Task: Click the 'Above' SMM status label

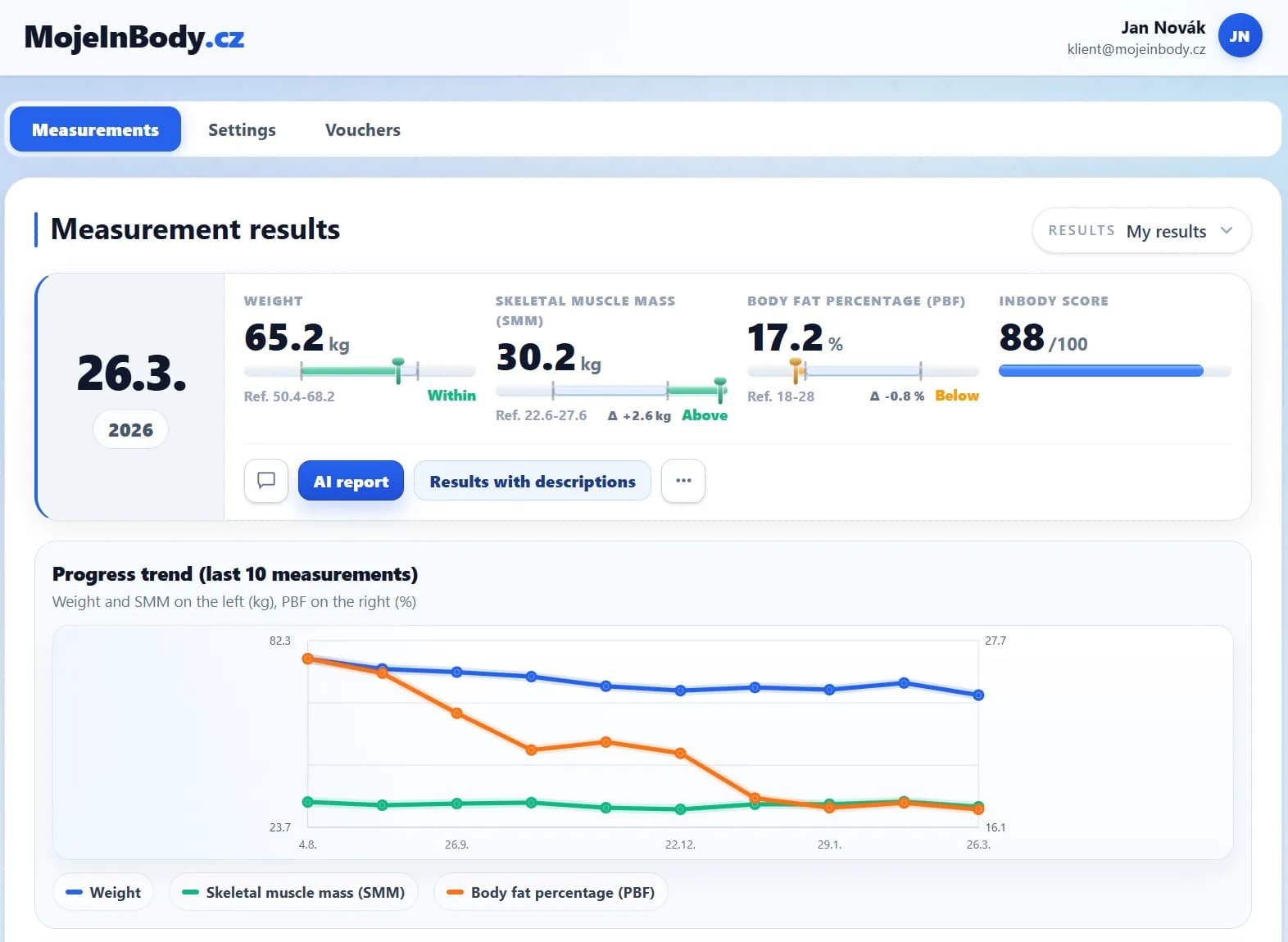Action: (x=705, y=415)
